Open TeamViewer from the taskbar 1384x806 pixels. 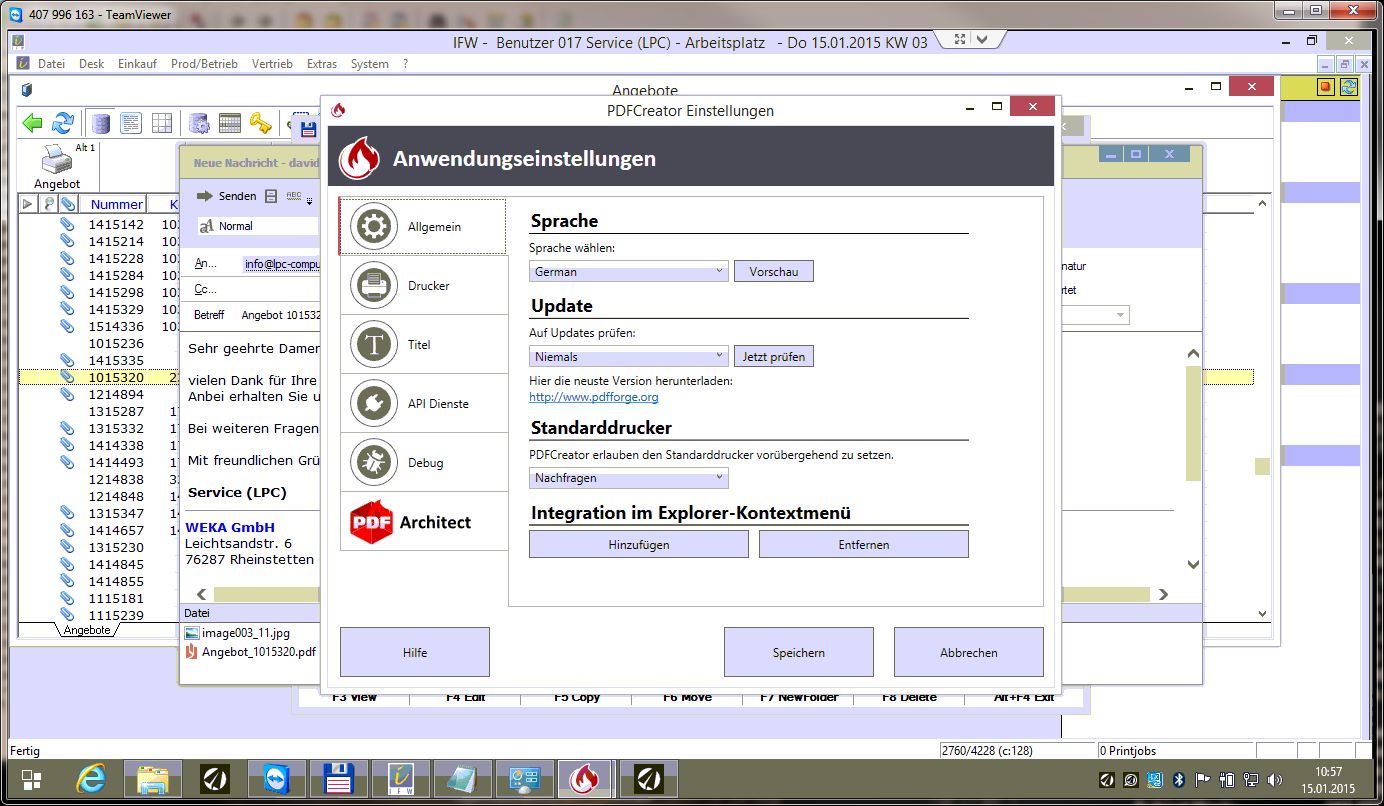tap(274, 778)
